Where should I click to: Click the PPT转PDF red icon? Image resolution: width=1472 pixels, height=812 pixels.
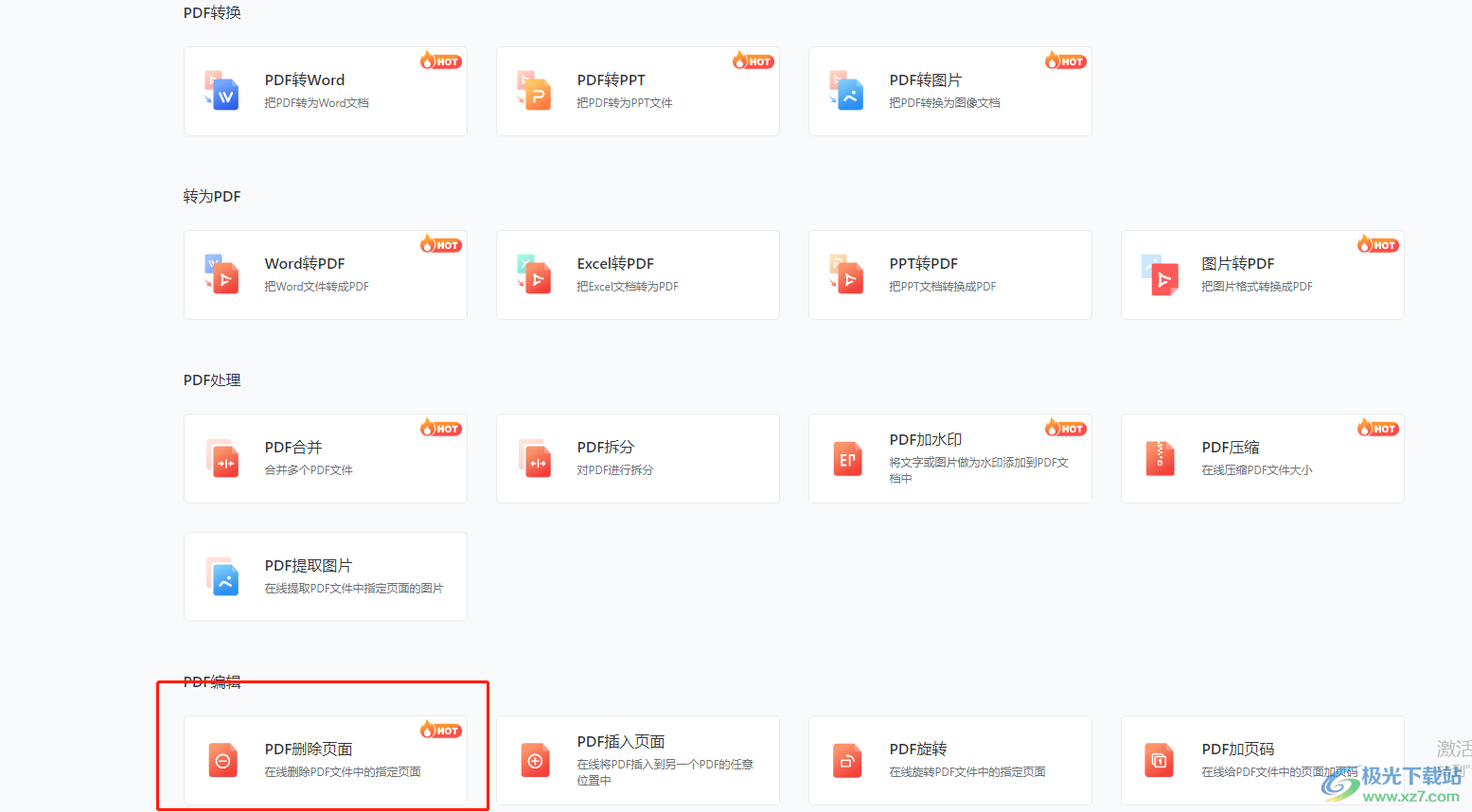[847, 274]
